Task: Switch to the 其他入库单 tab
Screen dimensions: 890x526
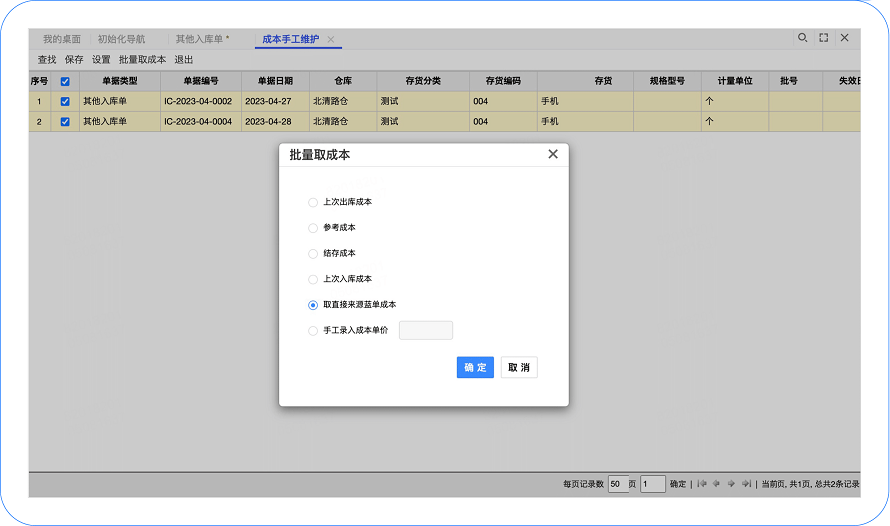Action: click(200, 39)
